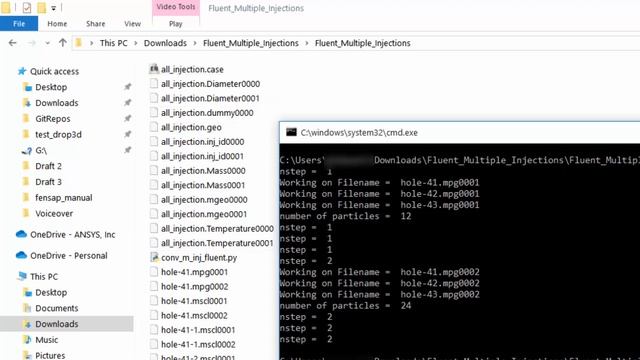
Task: Expand the chevron after This PC in breadcrumb
Action: point(136,43)
